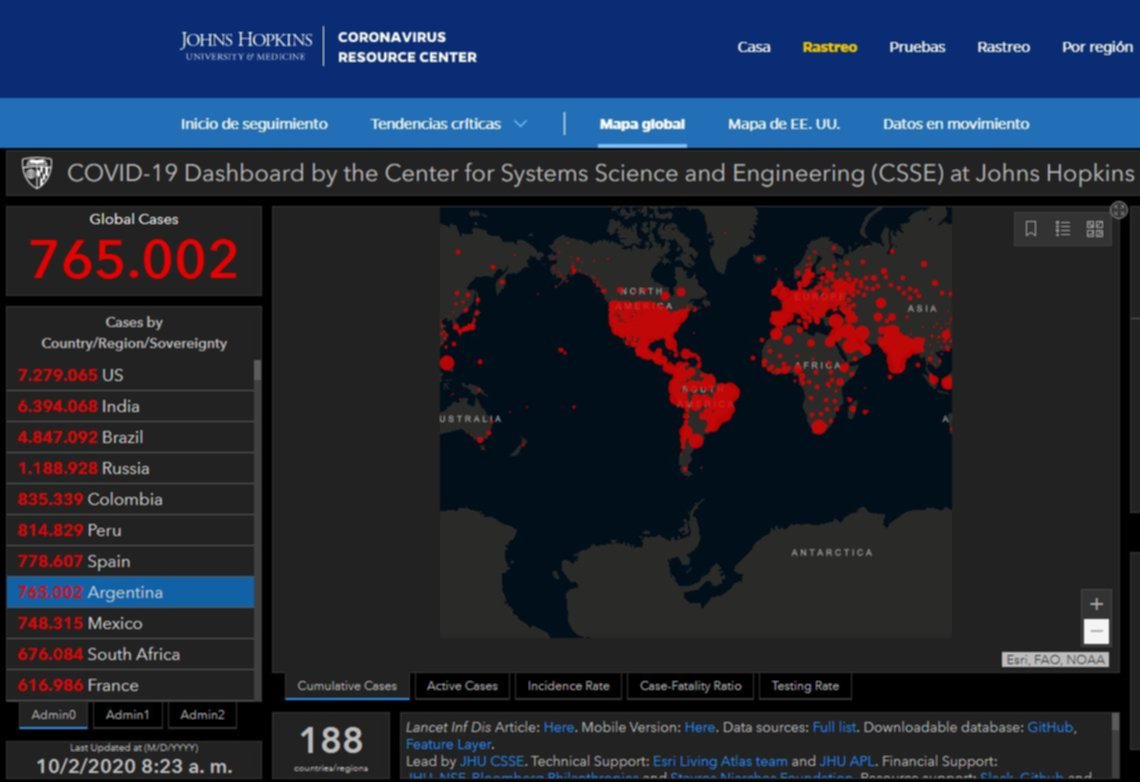This screenshot has height=782, width=1140.
Task: Open the yellow highlighted Rastreo menu item
Action: (x=830, y=47)
